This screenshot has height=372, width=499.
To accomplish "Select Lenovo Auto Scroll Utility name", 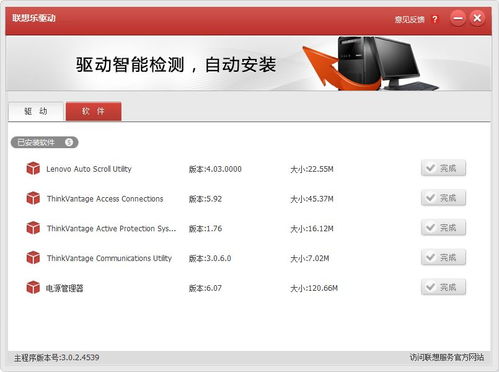I will click(89, 169).
